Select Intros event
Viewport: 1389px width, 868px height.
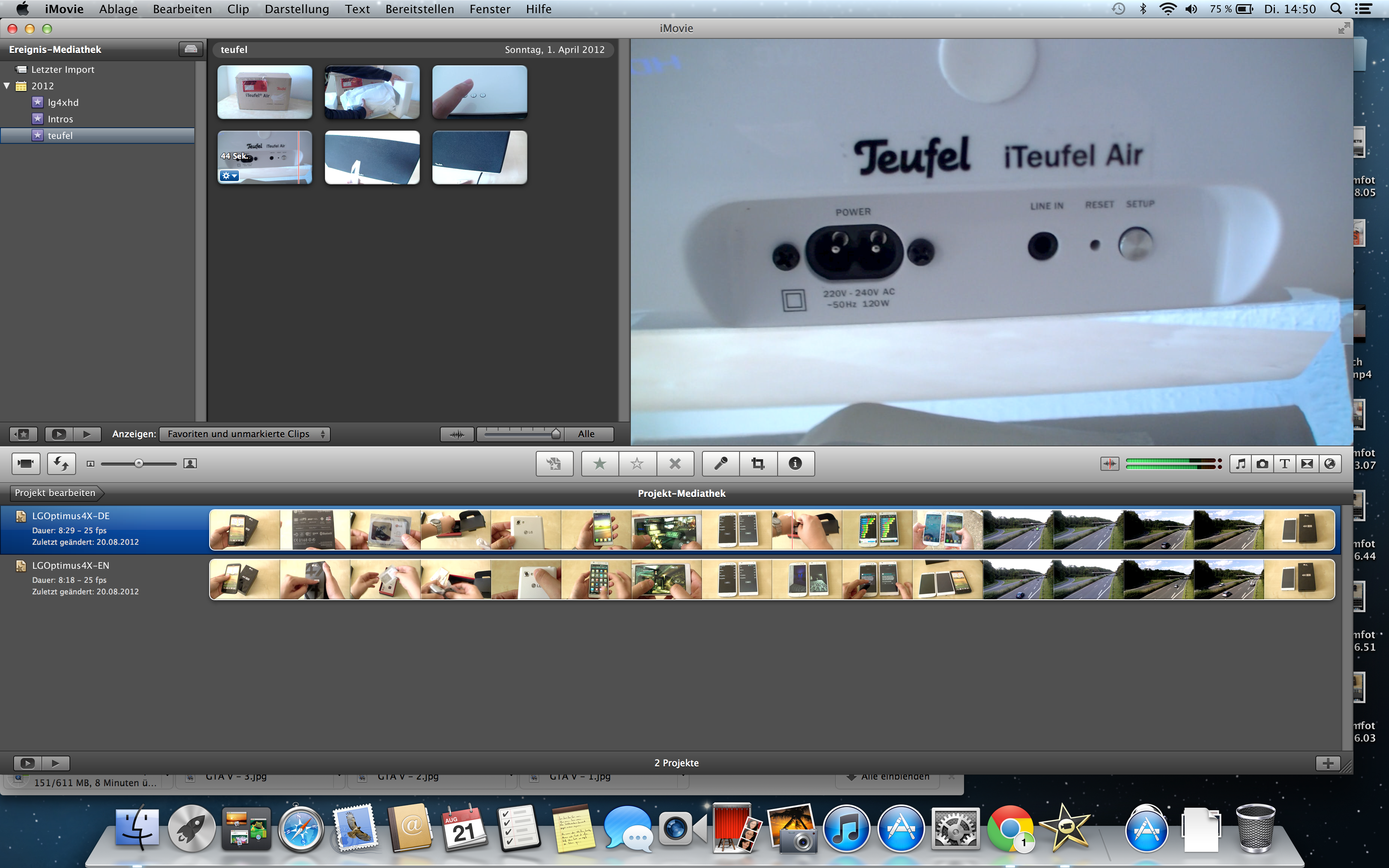(60, 119)
